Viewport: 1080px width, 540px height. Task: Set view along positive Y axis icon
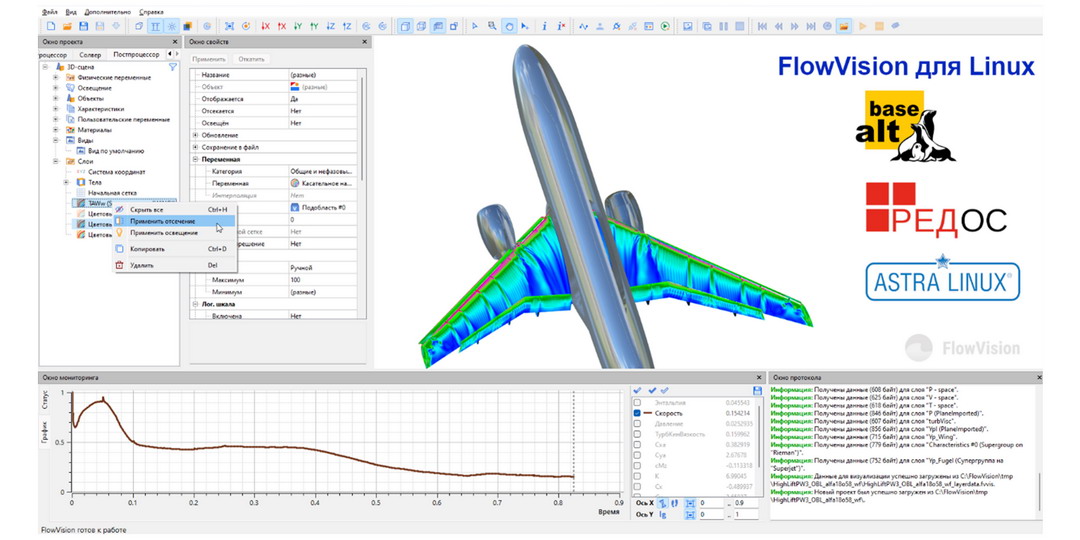click(314, 26)
